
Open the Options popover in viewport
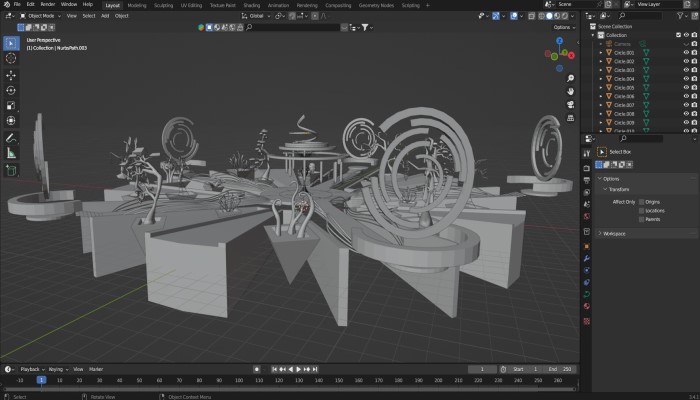(x=563, y=27)
